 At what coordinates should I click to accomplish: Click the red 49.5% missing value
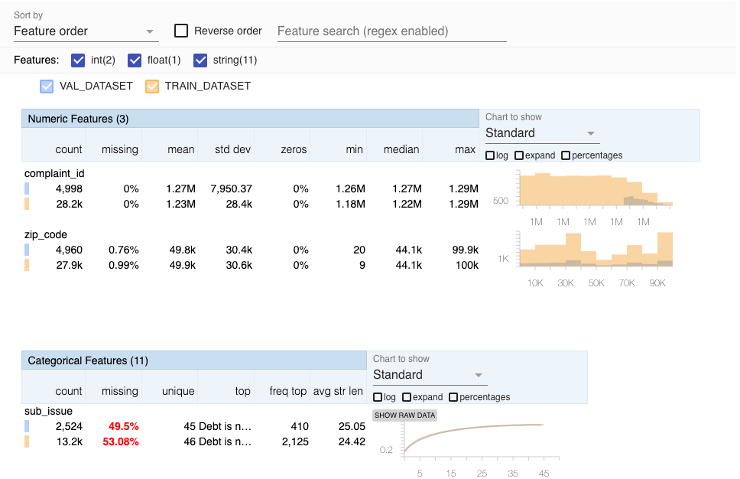tap(124, 427)
